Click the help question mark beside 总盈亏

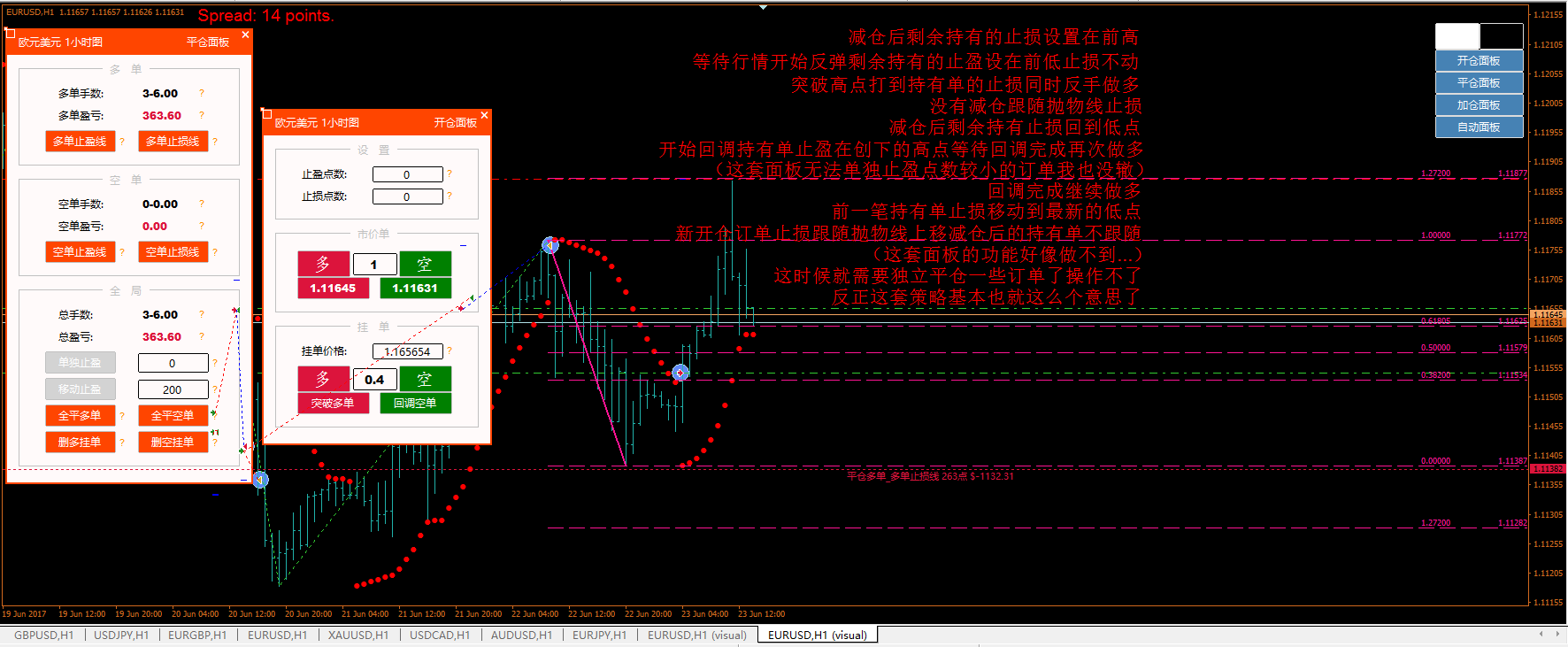coord(202,336)
